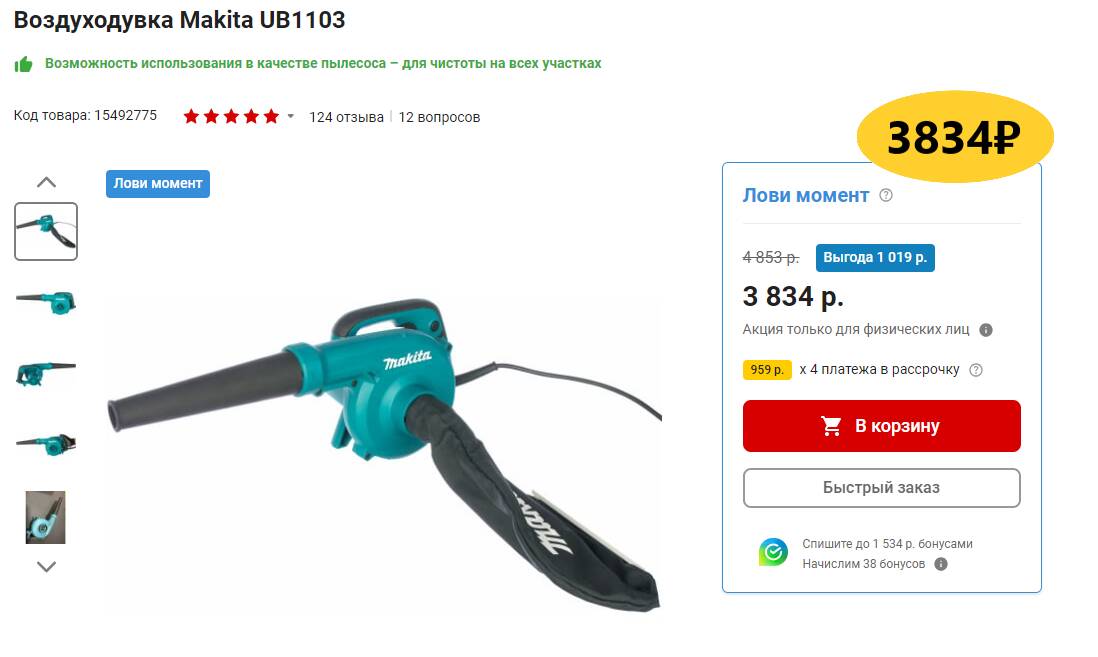Open help icon next to Лови момент
1098x657 pixels.
click(886, 195)
